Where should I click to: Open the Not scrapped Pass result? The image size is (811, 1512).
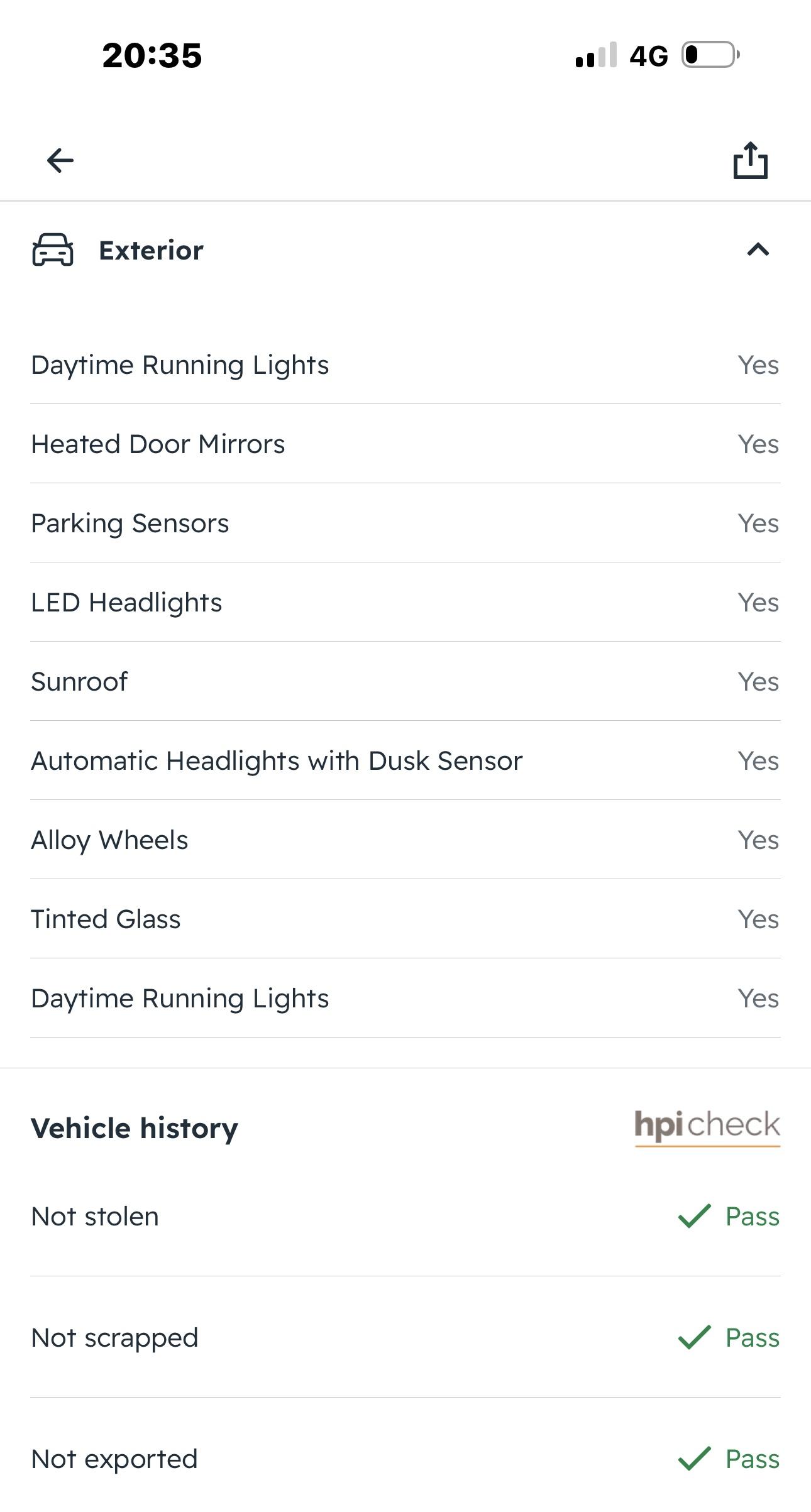click(753, 1337)
